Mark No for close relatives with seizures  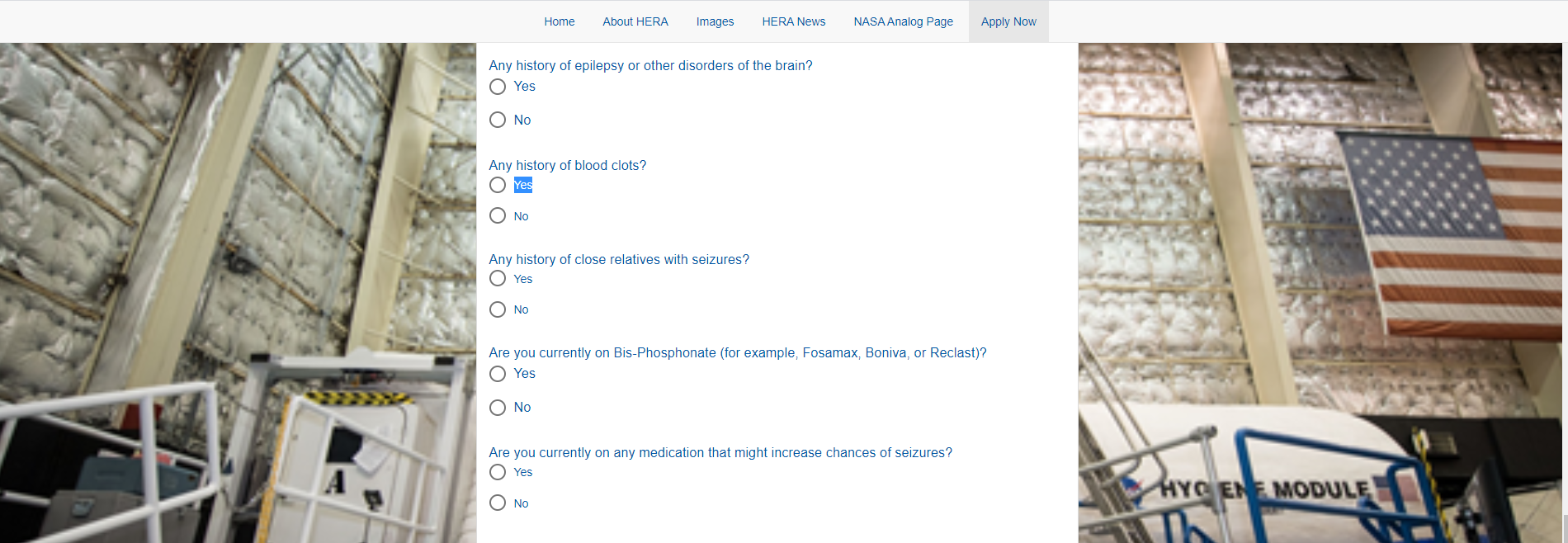point(498,309)
